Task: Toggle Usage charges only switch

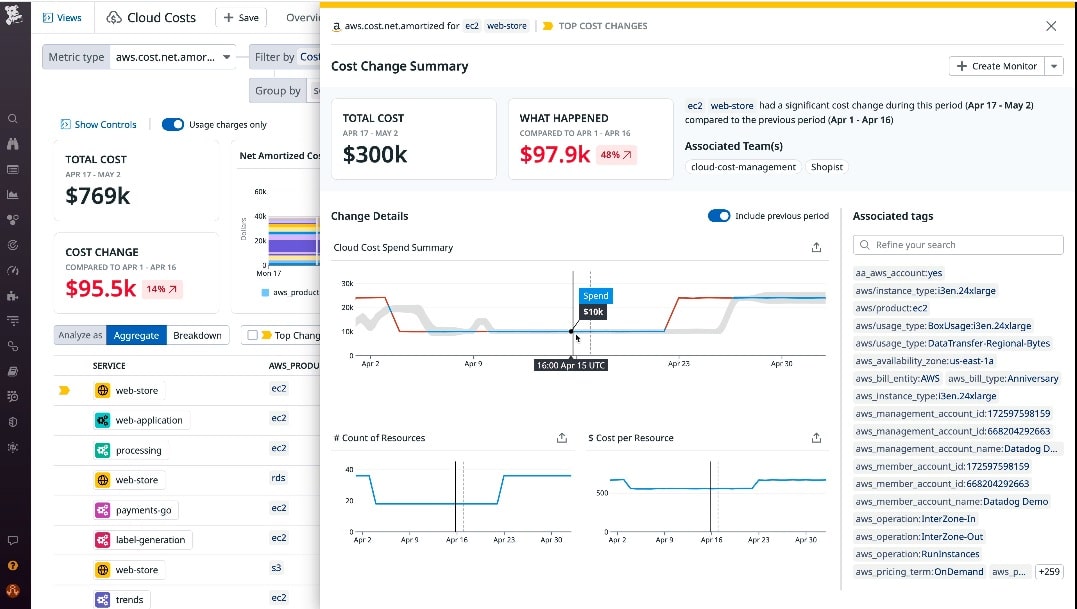Action: click(172, 124)
